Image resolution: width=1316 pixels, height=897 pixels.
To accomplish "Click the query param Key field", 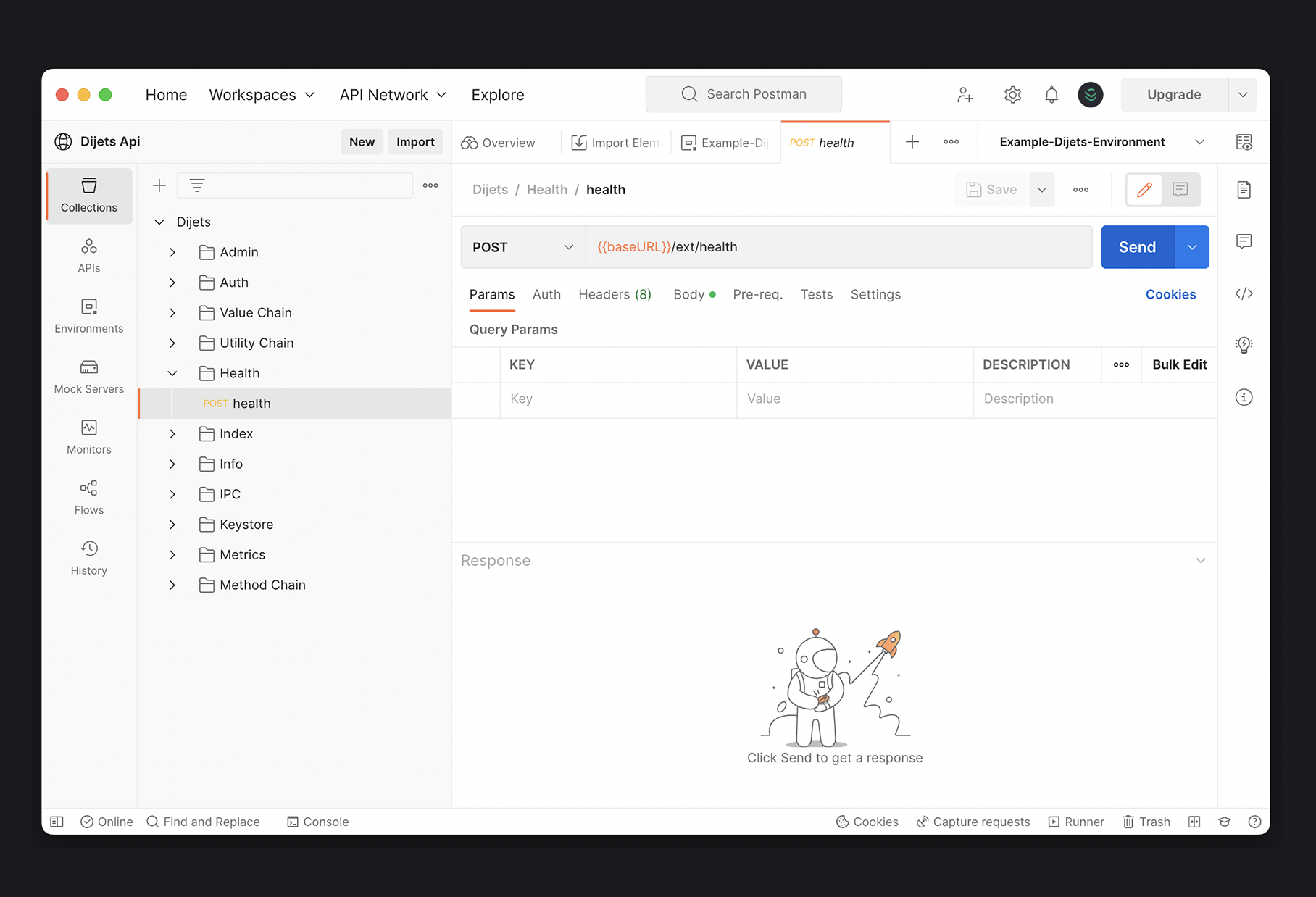I will coord(617,399).
